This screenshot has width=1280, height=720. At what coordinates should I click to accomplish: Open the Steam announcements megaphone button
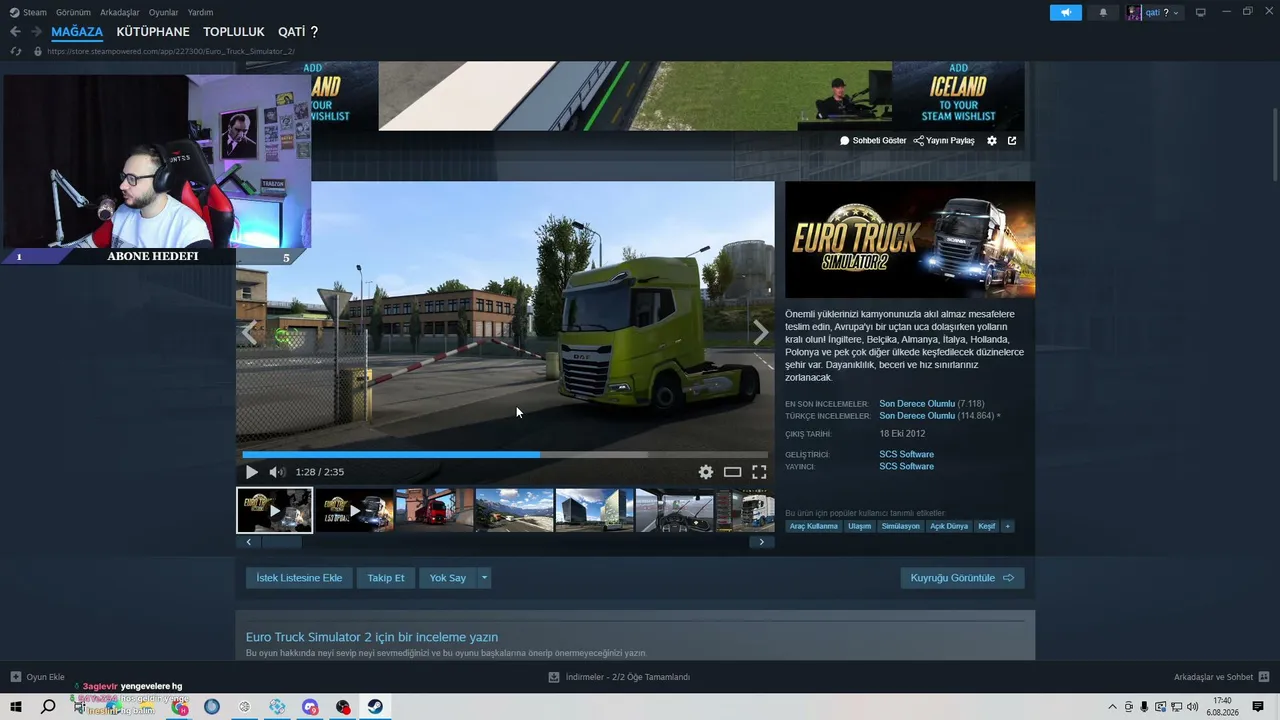1066,12
